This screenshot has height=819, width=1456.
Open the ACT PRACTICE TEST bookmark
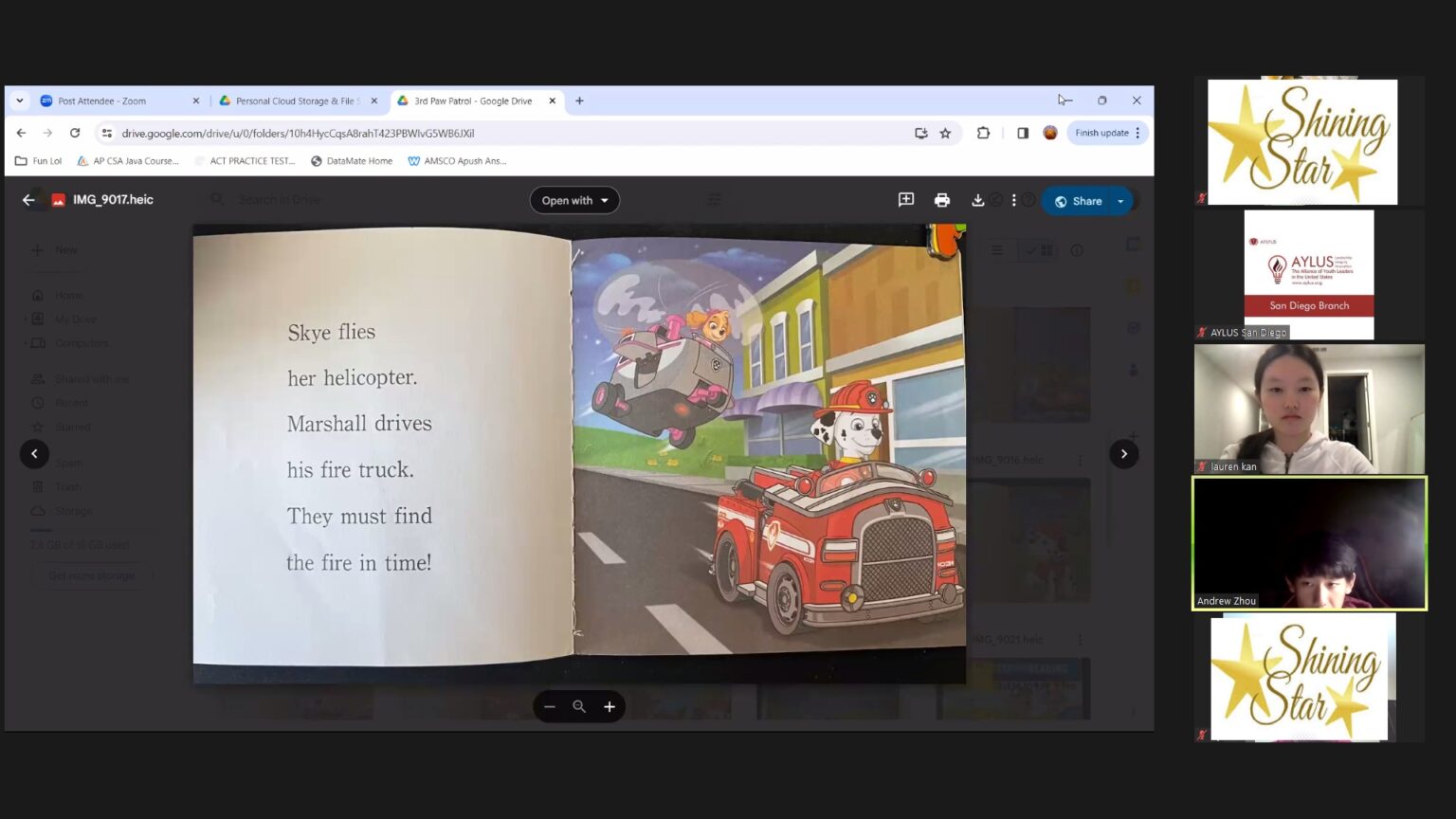point(245,161)
